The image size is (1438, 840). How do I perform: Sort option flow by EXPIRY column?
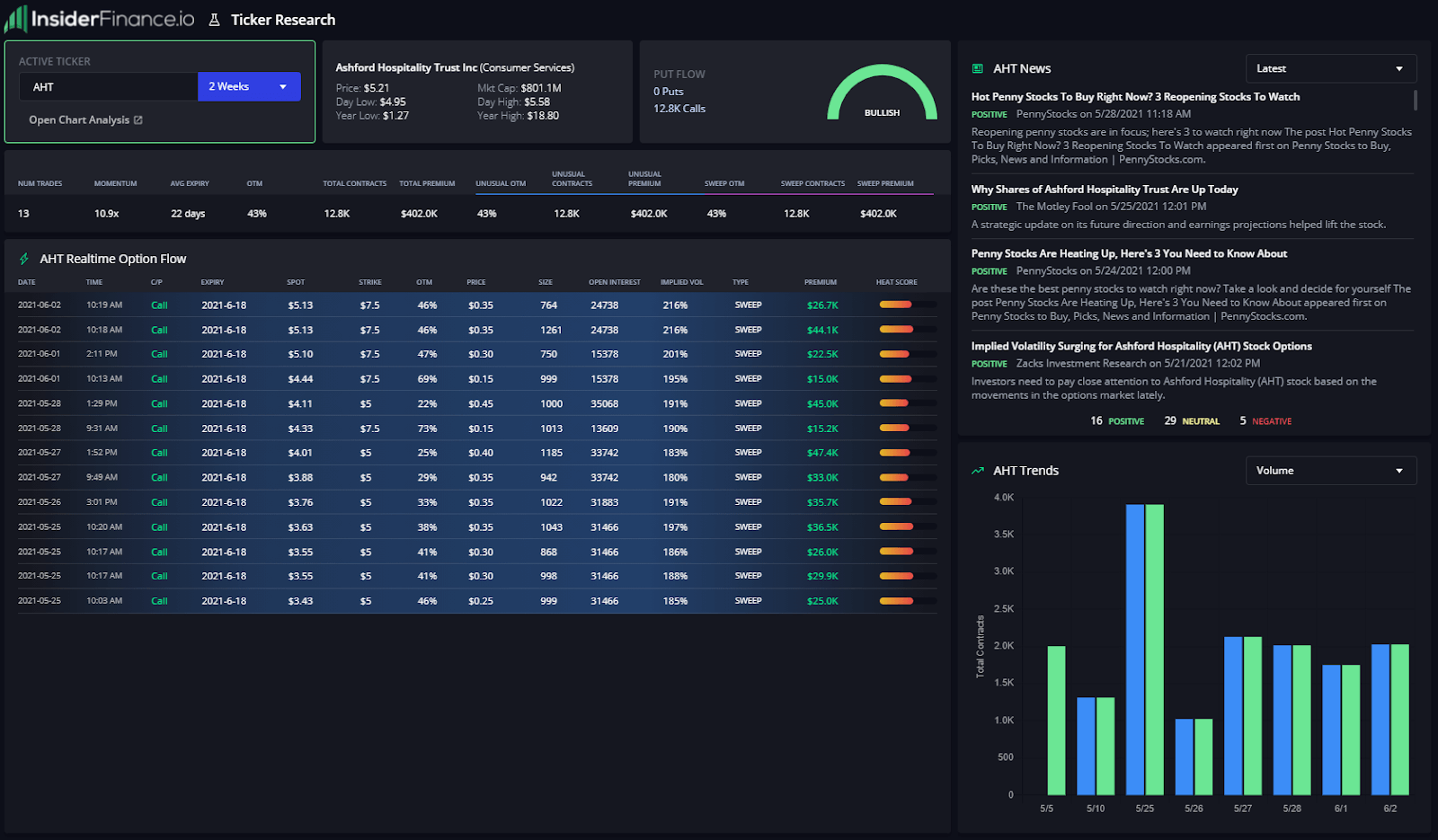[213, 282]
